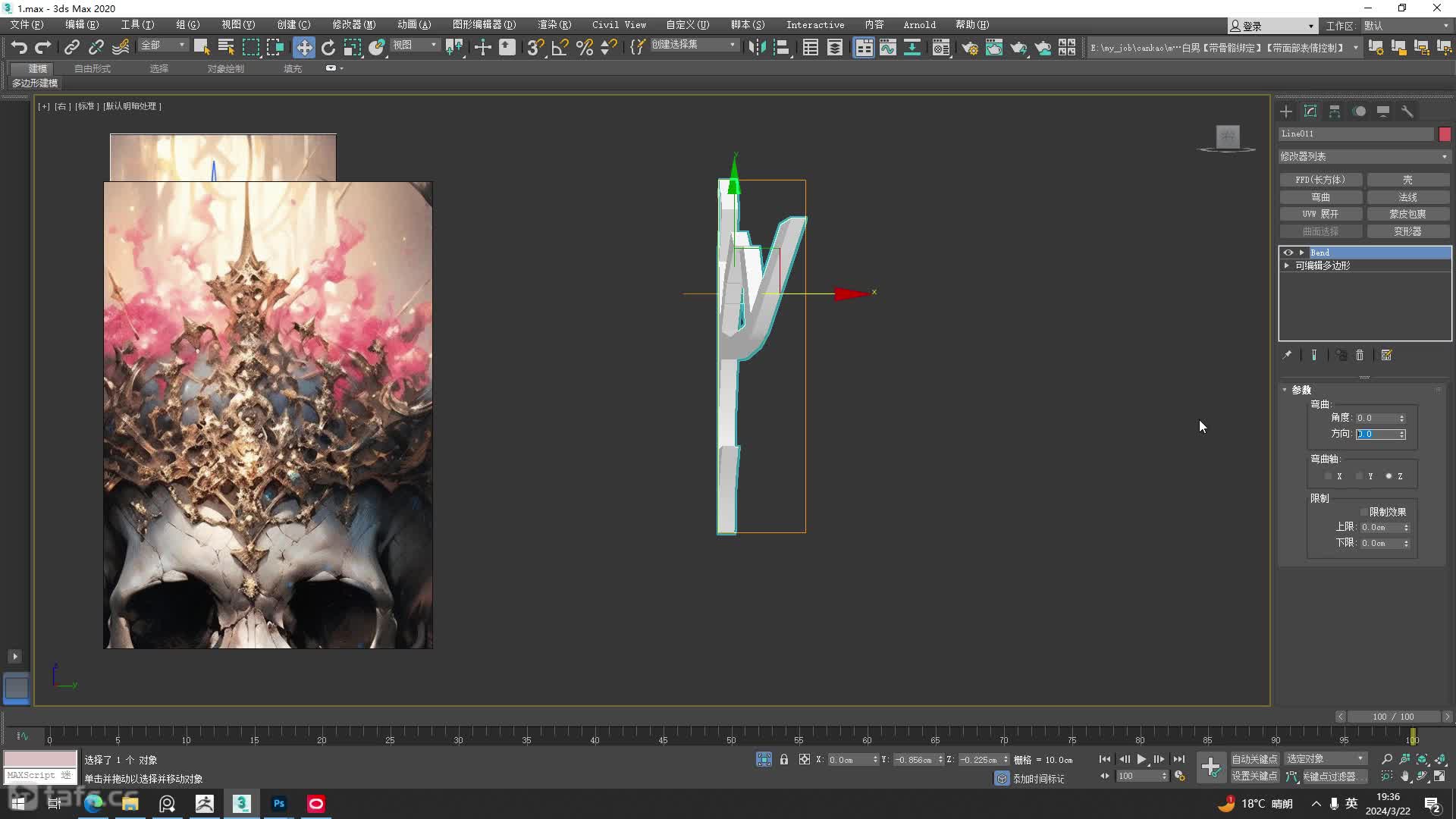Open the Create panel plus tab
The image size is (1456, 819).
click(1286, 111)
